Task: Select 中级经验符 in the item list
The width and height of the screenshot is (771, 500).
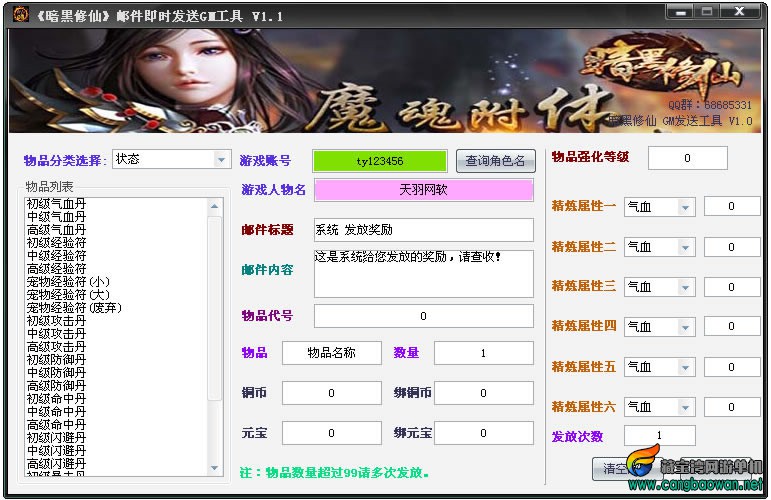Action: coord(57,256)
